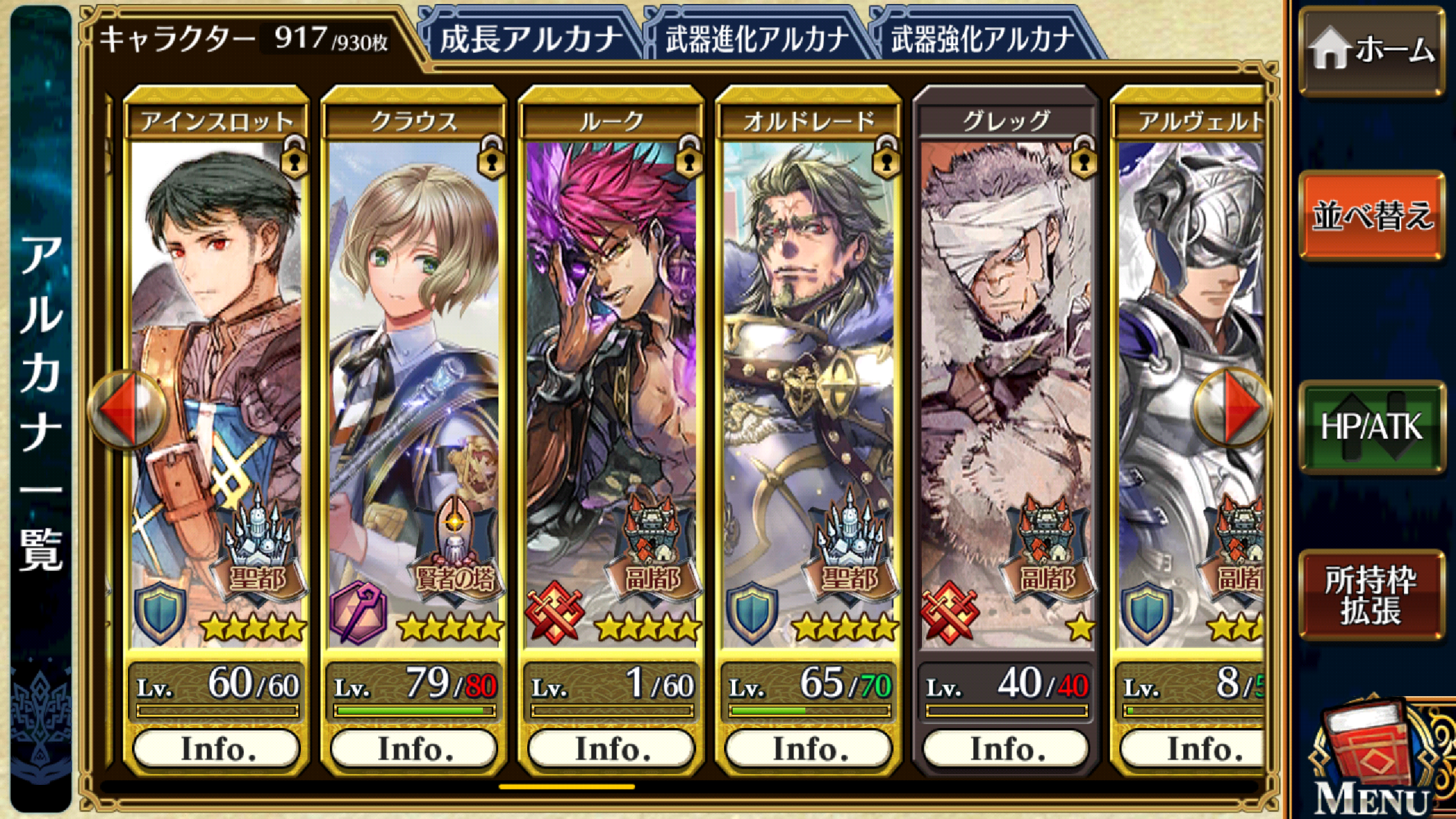Click the red right arrow to page forward

click(1233, 407)
